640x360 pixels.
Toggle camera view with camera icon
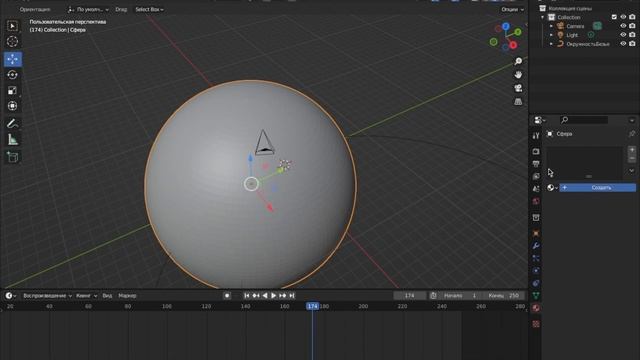click(518, 88)
